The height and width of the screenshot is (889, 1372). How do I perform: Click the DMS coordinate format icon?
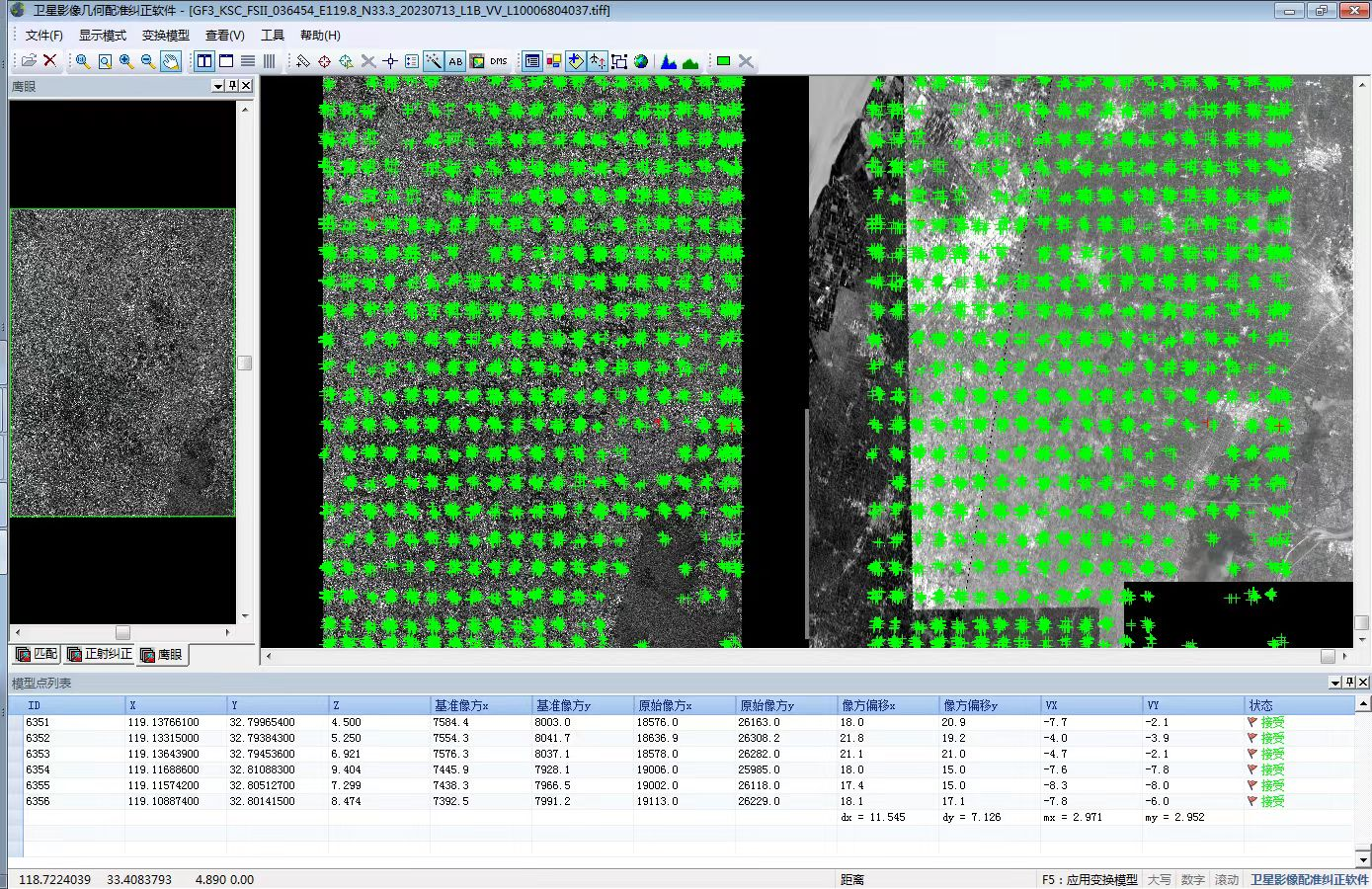(x=499, y=61)
